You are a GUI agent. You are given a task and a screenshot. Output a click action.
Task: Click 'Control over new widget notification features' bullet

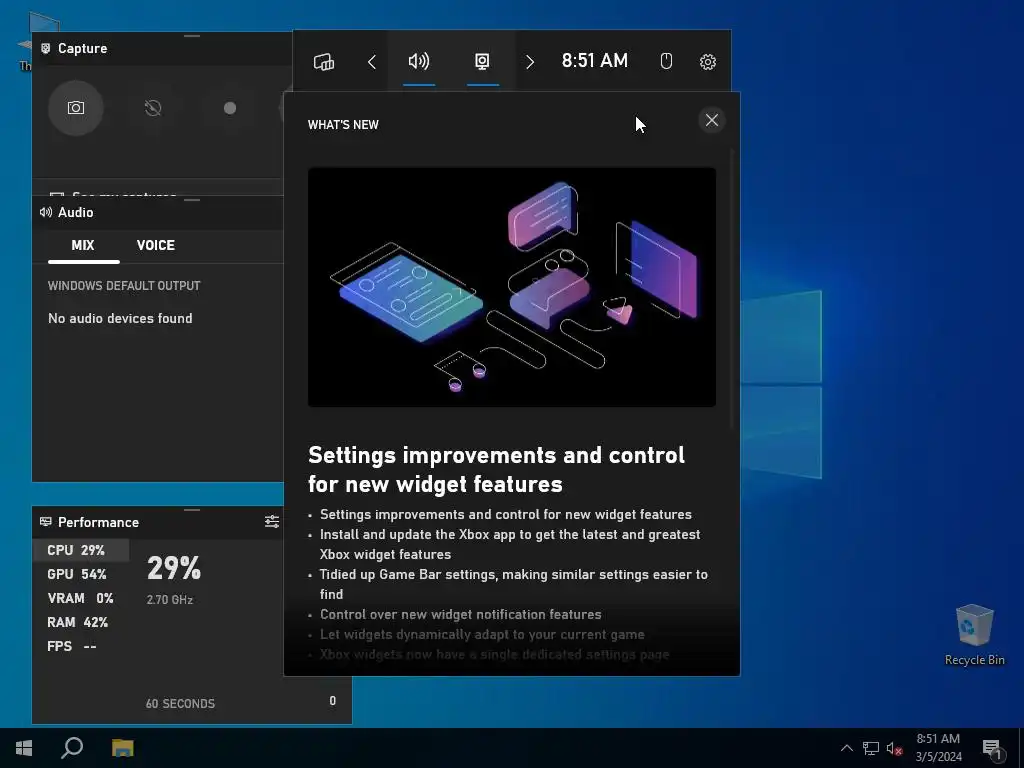[460, 615]
